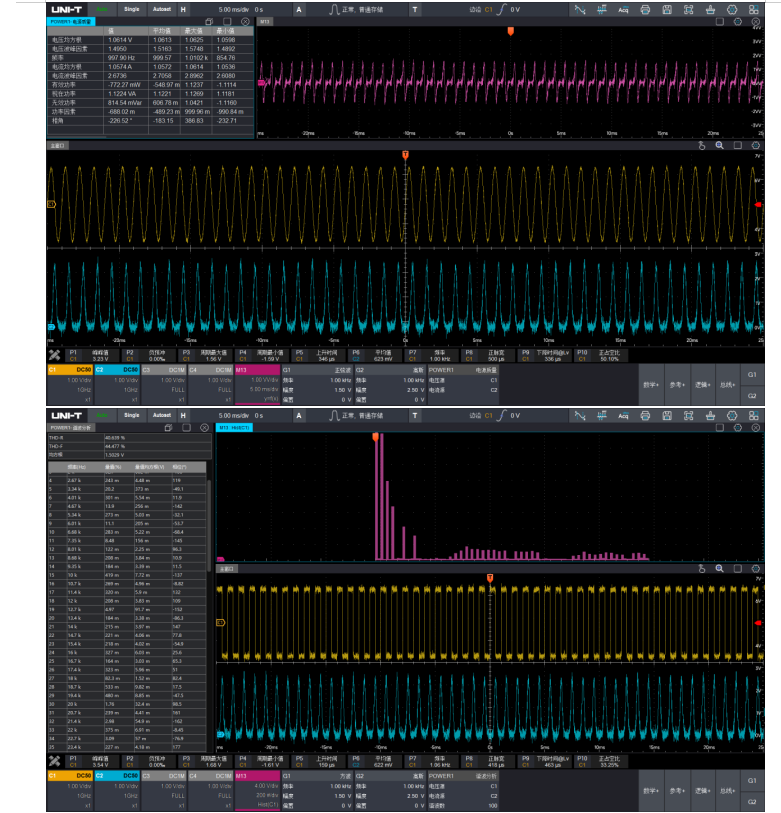Click the settings gear icon in bottom screen toolbar

pos(731,414)
